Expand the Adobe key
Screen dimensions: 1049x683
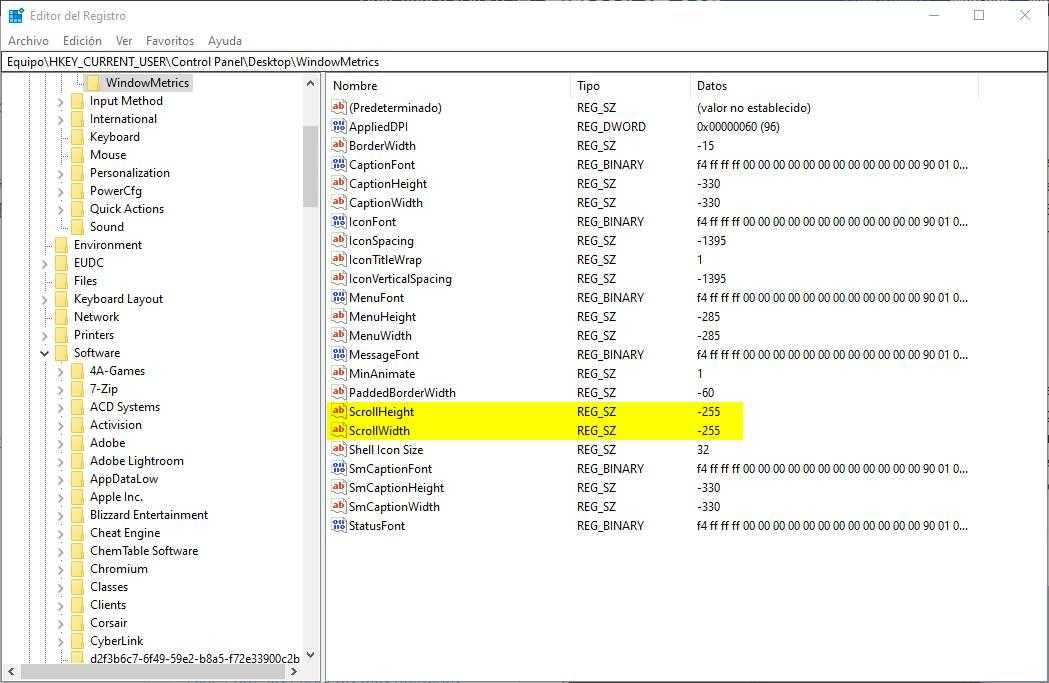[61, 443]
